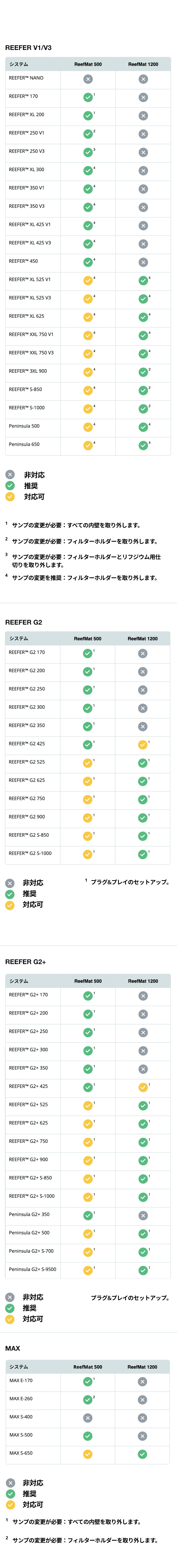This screenshot has width=177, height=1568.
Task: Click yellow check for REEFER G2+ 425 ReefMat 1200
Action: 143,1087
